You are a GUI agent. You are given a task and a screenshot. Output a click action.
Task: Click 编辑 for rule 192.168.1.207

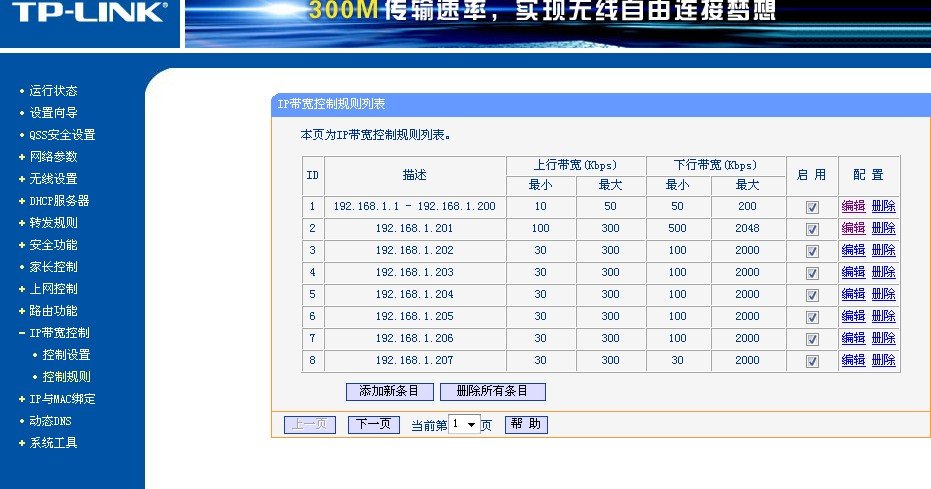click(x=853, y=360)
